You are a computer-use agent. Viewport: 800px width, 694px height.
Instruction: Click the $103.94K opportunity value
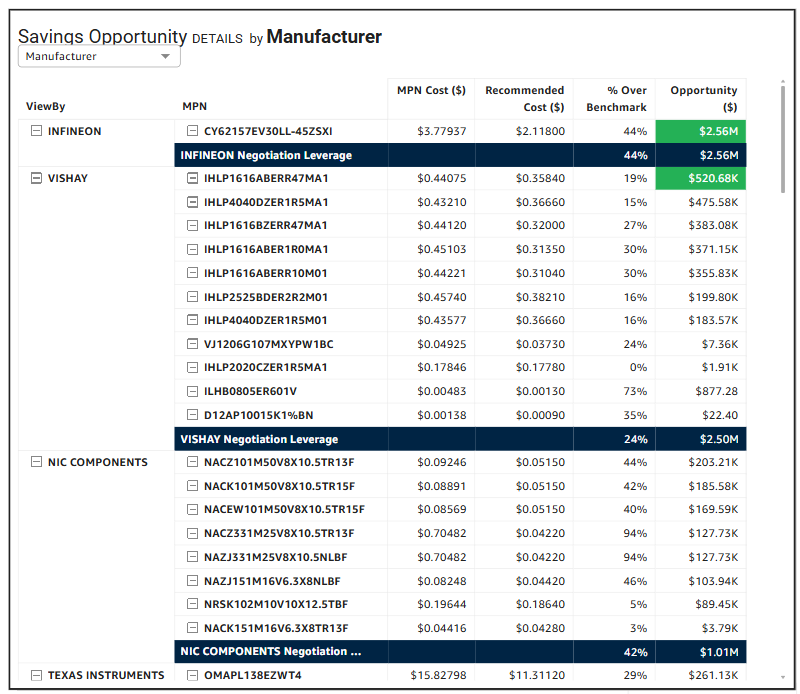(x=713, y=581)
